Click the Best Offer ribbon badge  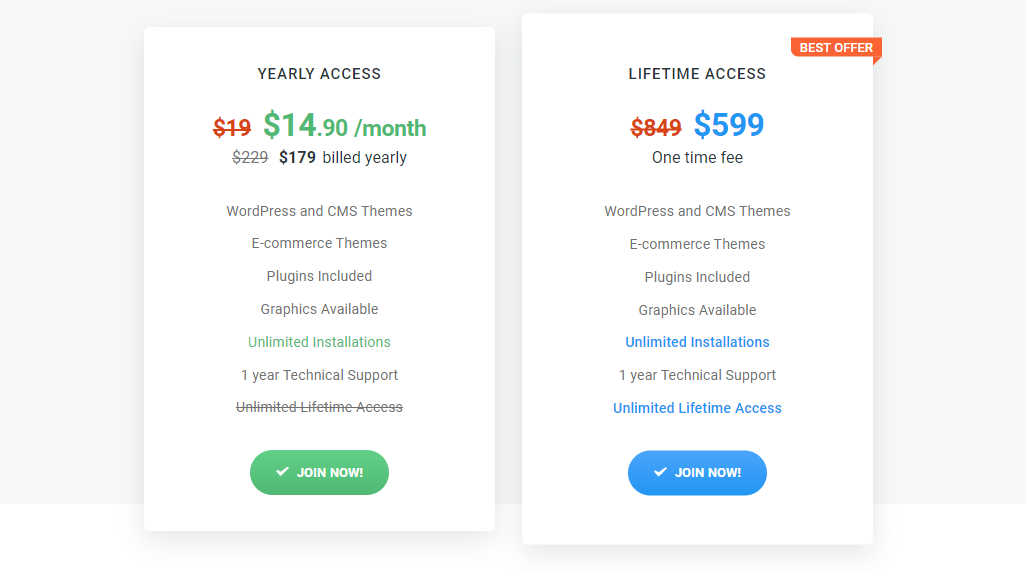[836, 48]
